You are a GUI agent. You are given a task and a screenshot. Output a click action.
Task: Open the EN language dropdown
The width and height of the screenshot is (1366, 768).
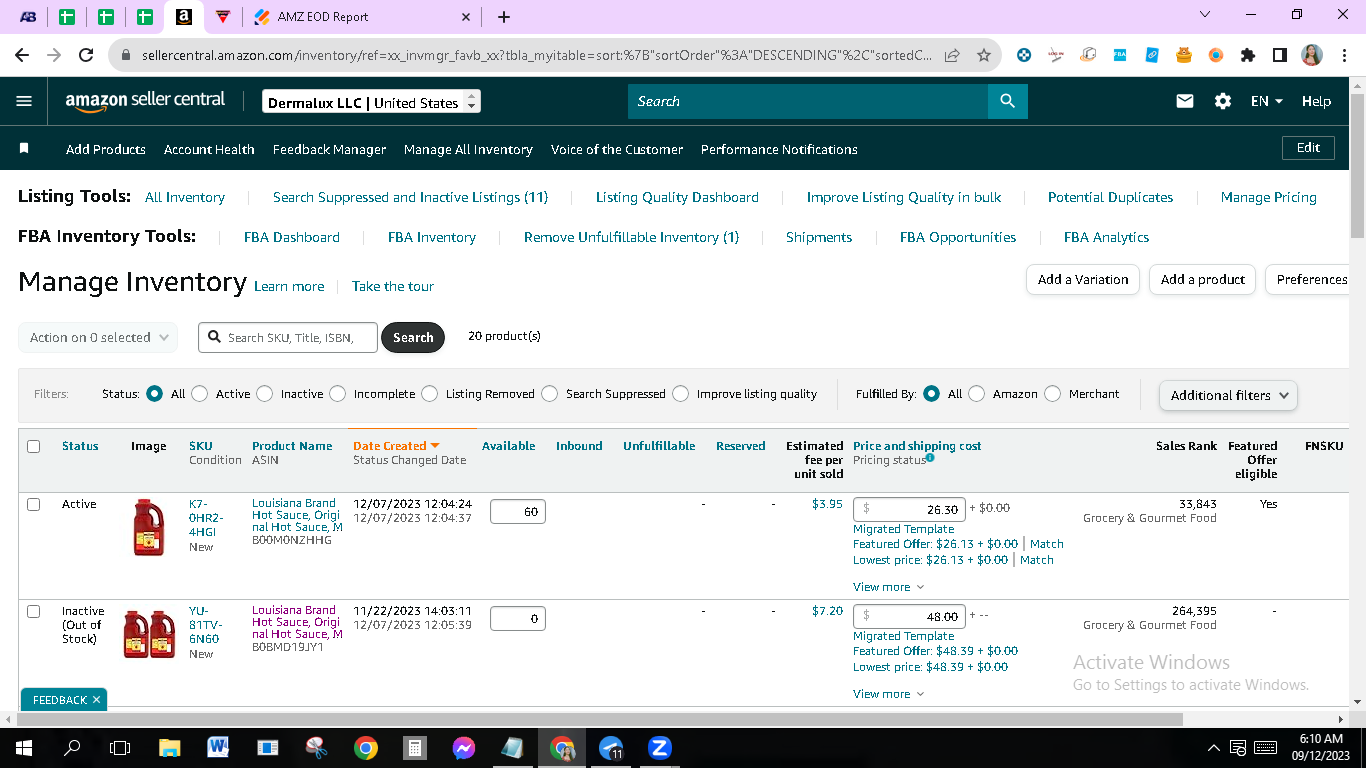(x=1267, y=101)
